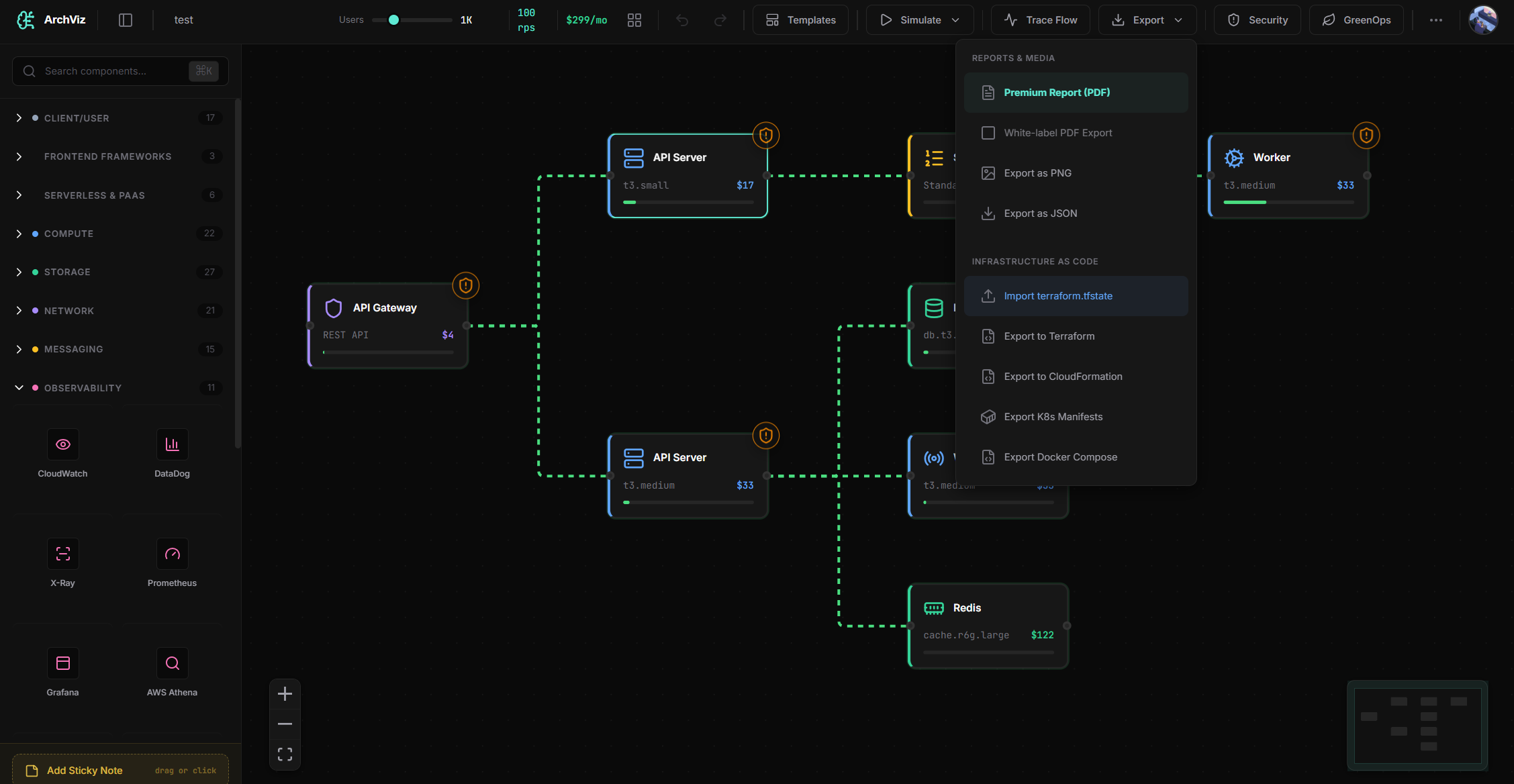Open the grid layout icon
The image size is (1514, 784).
pyautogui.click(x=634, y=20)
